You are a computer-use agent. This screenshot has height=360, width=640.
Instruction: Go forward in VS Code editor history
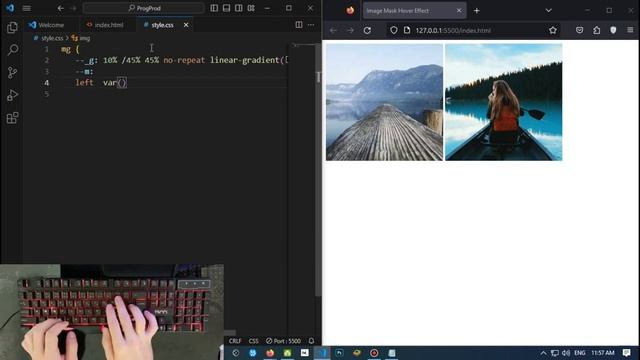tap(73, 8)
